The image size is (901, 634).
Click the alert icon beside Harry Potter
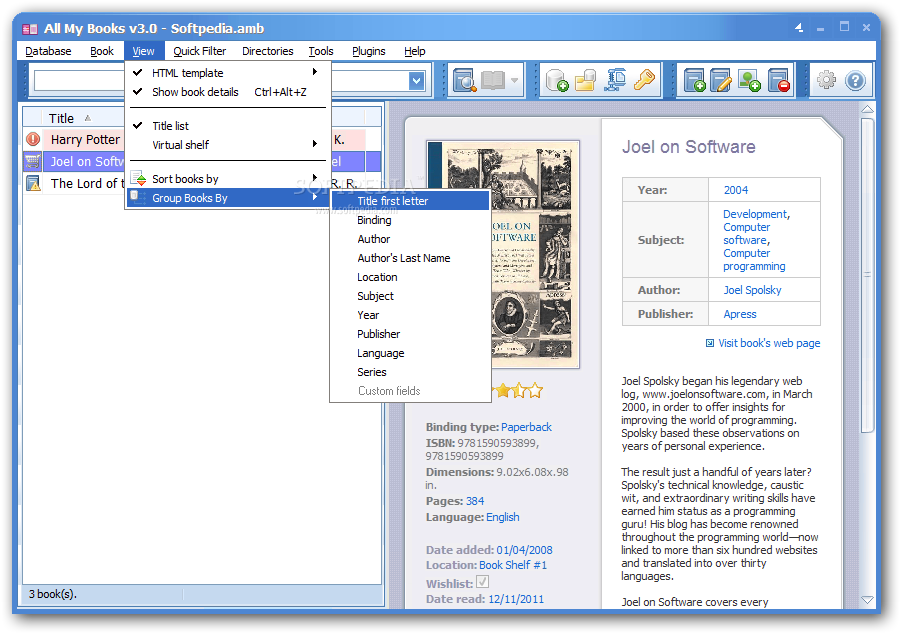(33, 139)
